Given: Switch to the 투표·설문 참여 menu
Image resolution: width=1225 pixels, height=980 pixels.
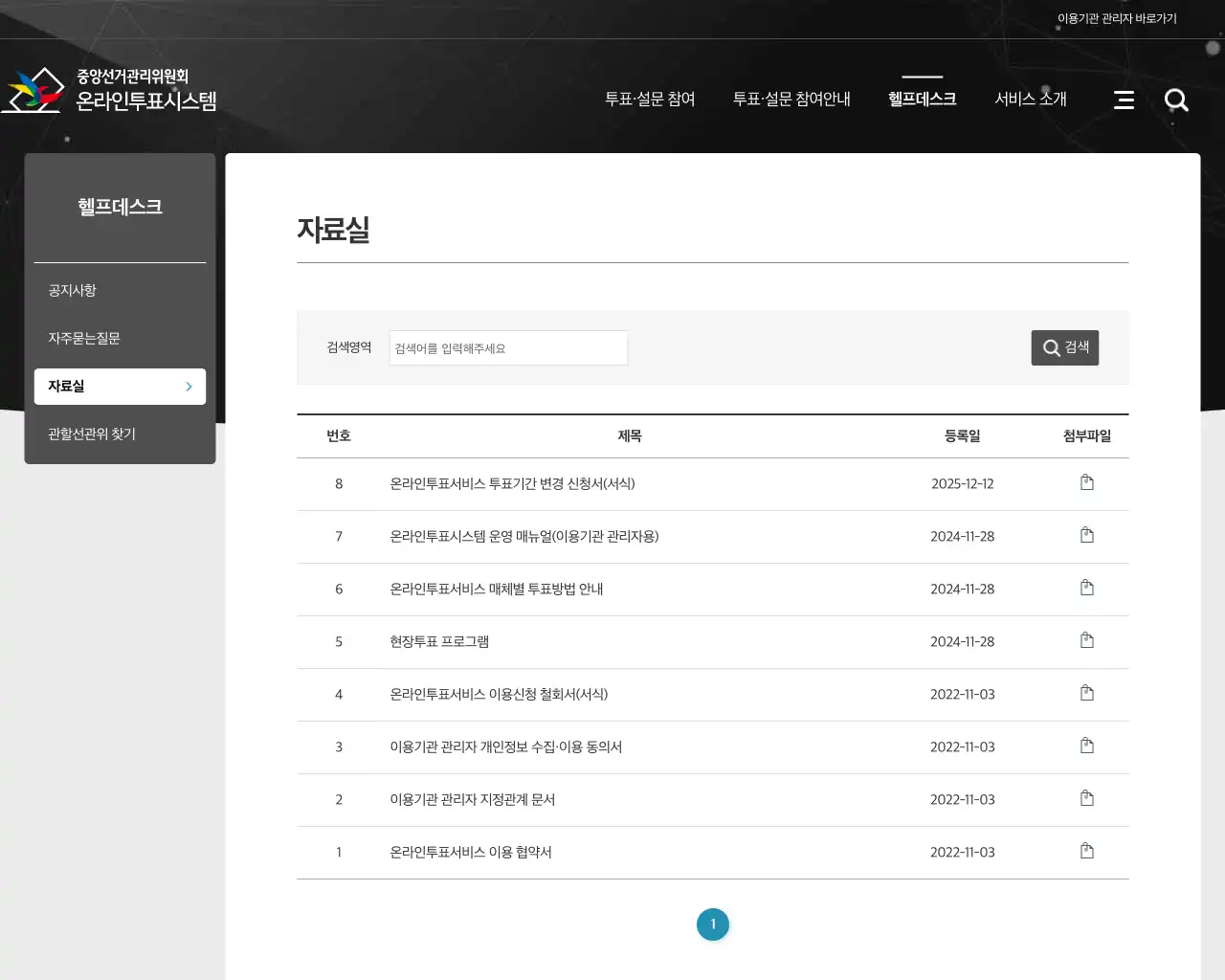Looking at the screenshot, I should tap(651, 99).
